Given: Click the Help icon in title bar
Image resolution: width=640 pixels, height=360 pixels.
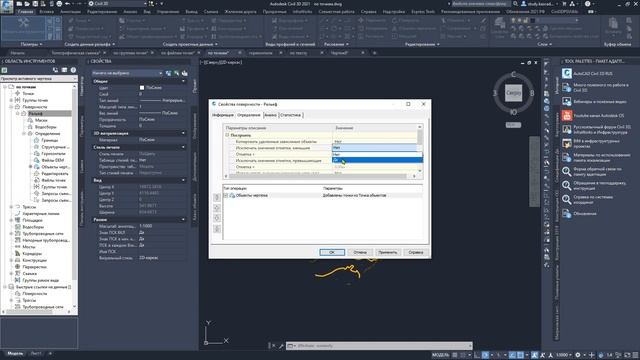Looking at the screenshot, I should [x=587, y=4].
